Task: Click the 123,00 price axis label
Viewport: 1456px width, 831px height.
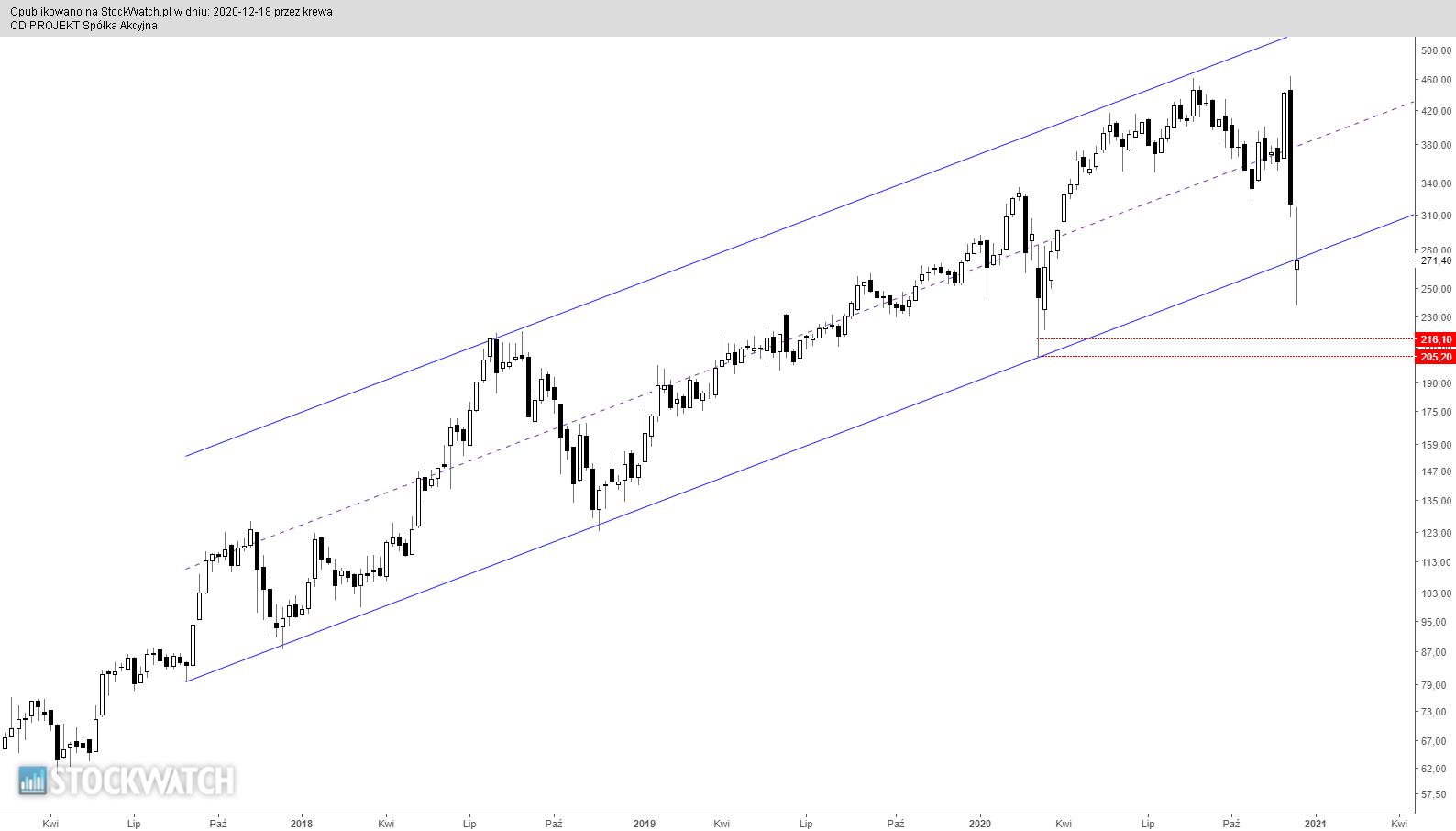Action: coord(1436,533)
